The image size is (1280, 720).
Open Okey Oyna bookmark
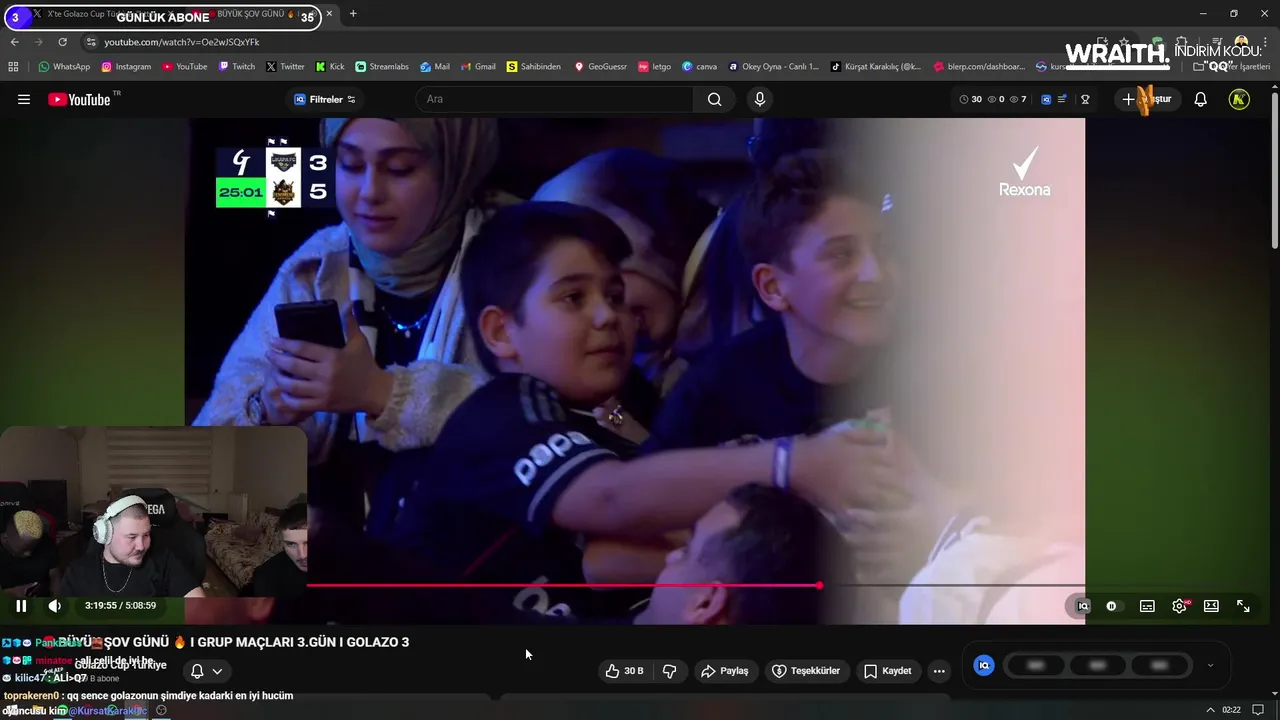[773, 67]
